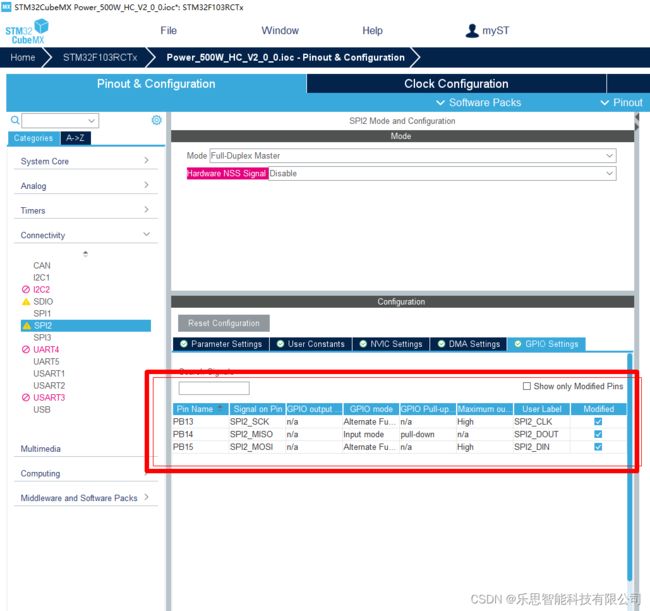
Task: Click the I2C2 disabled status icon
Action: [x=26, y=289]
